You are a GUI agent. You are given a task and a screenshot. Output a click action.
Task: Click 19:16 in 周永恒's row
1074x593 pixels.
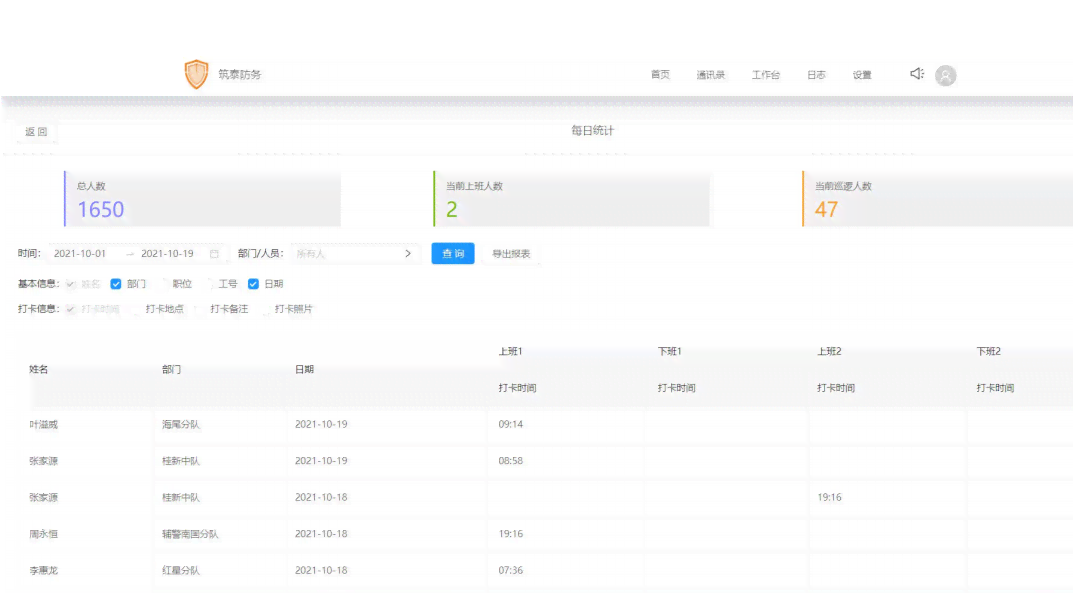coord(510,533)
